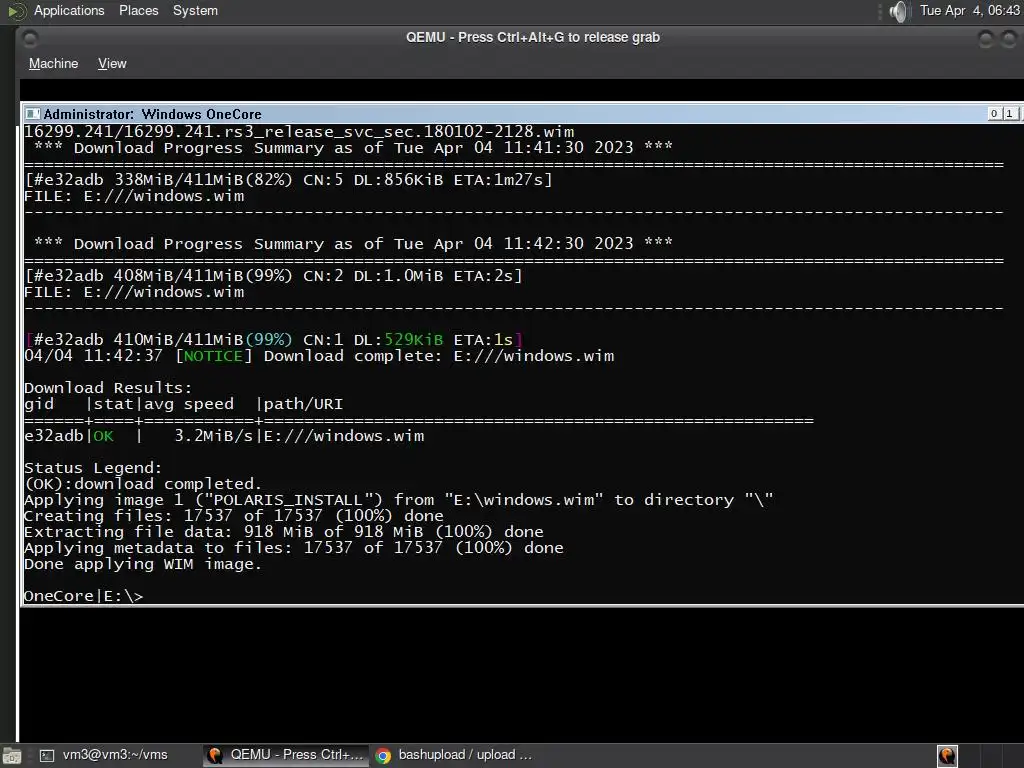Viewport: 1024px width, 768px height.
Task: Click the '0' button in the OneCore title bar
Action: click(994, 114)
